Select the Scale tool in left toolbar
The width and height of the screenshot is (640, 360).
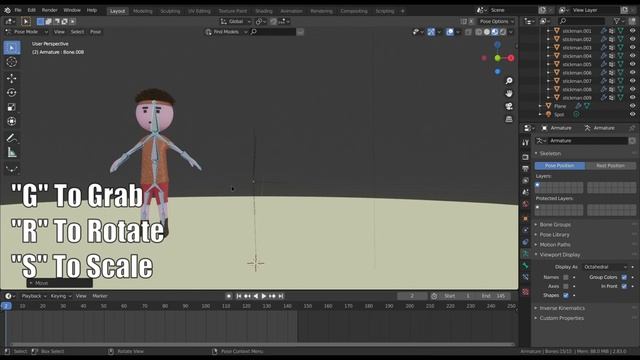tap(11, 107)
